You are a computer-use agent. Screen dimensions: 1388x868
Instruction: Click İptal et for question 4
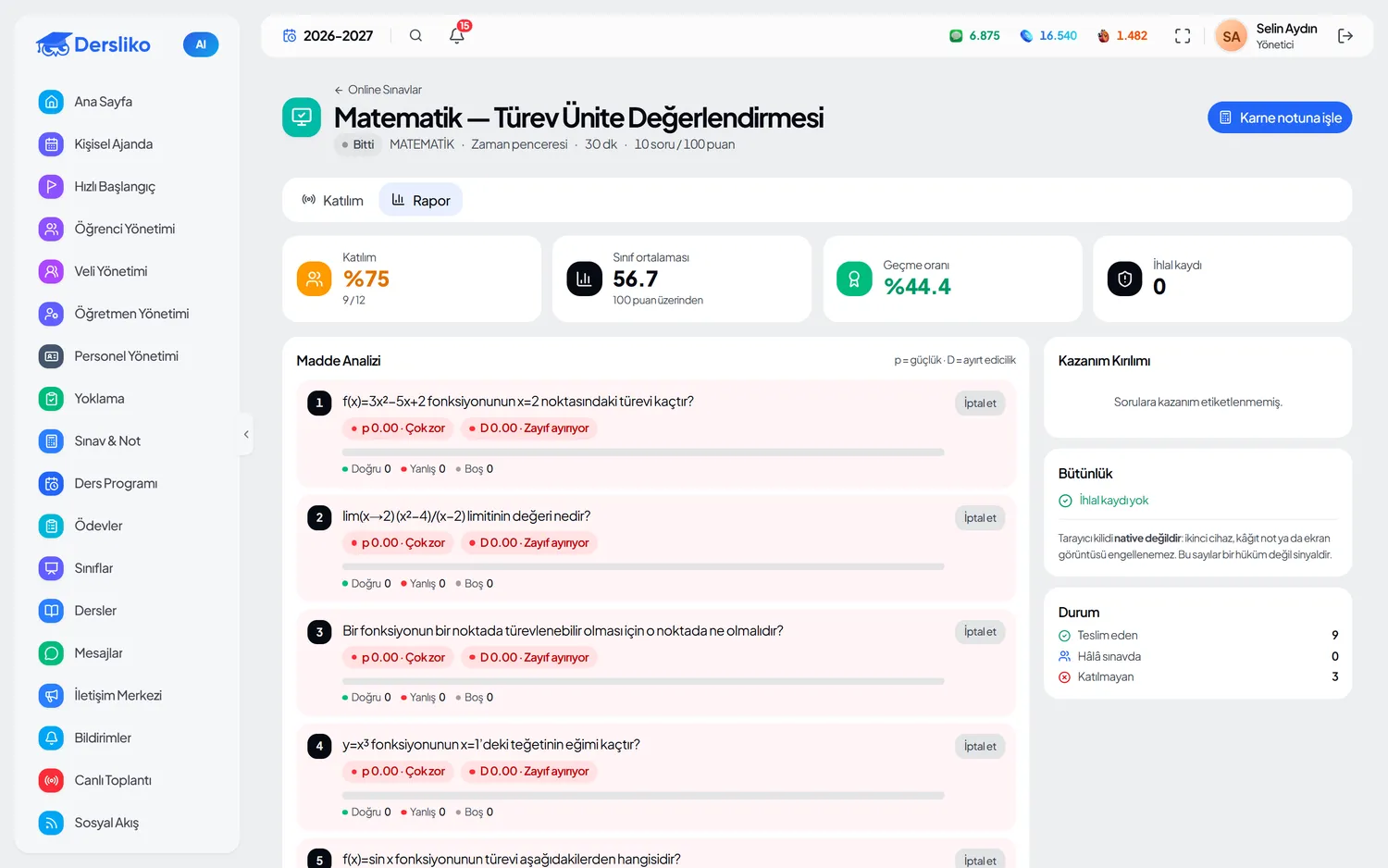(x=980, y=747)
